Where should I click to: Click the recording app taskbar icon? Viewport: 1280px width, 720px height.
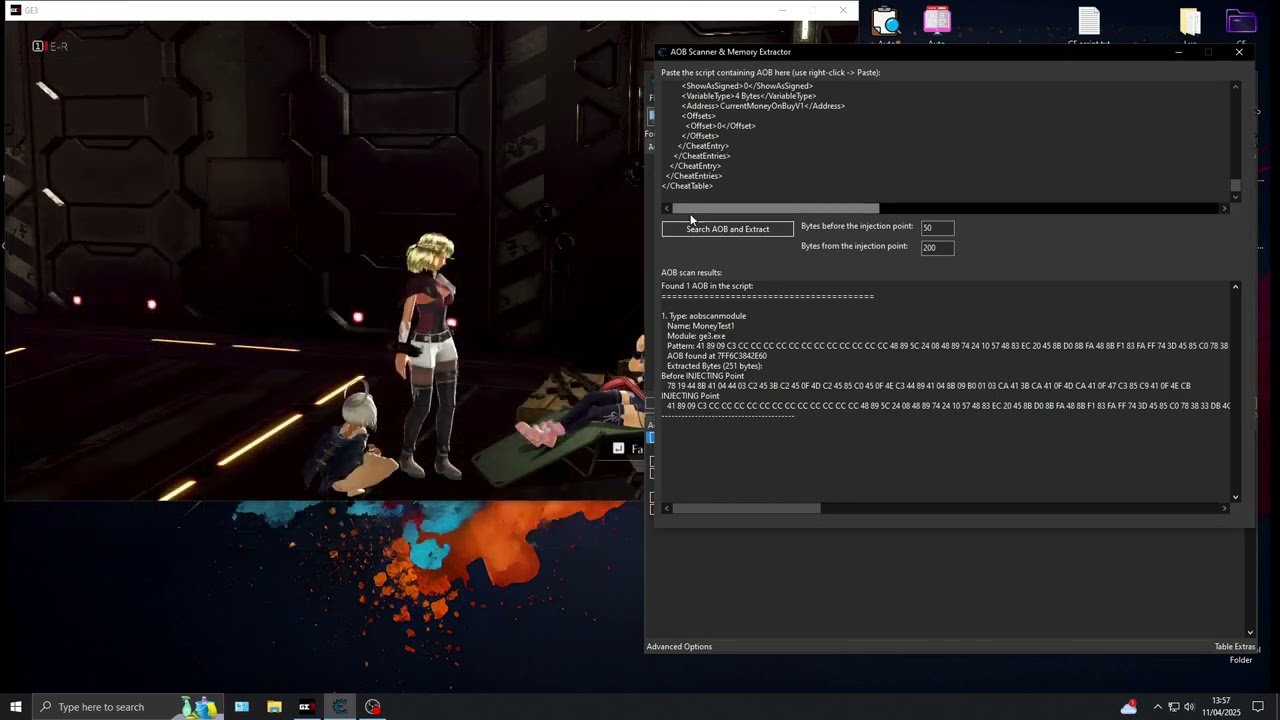pyautogui.click(x=373, y=707)
